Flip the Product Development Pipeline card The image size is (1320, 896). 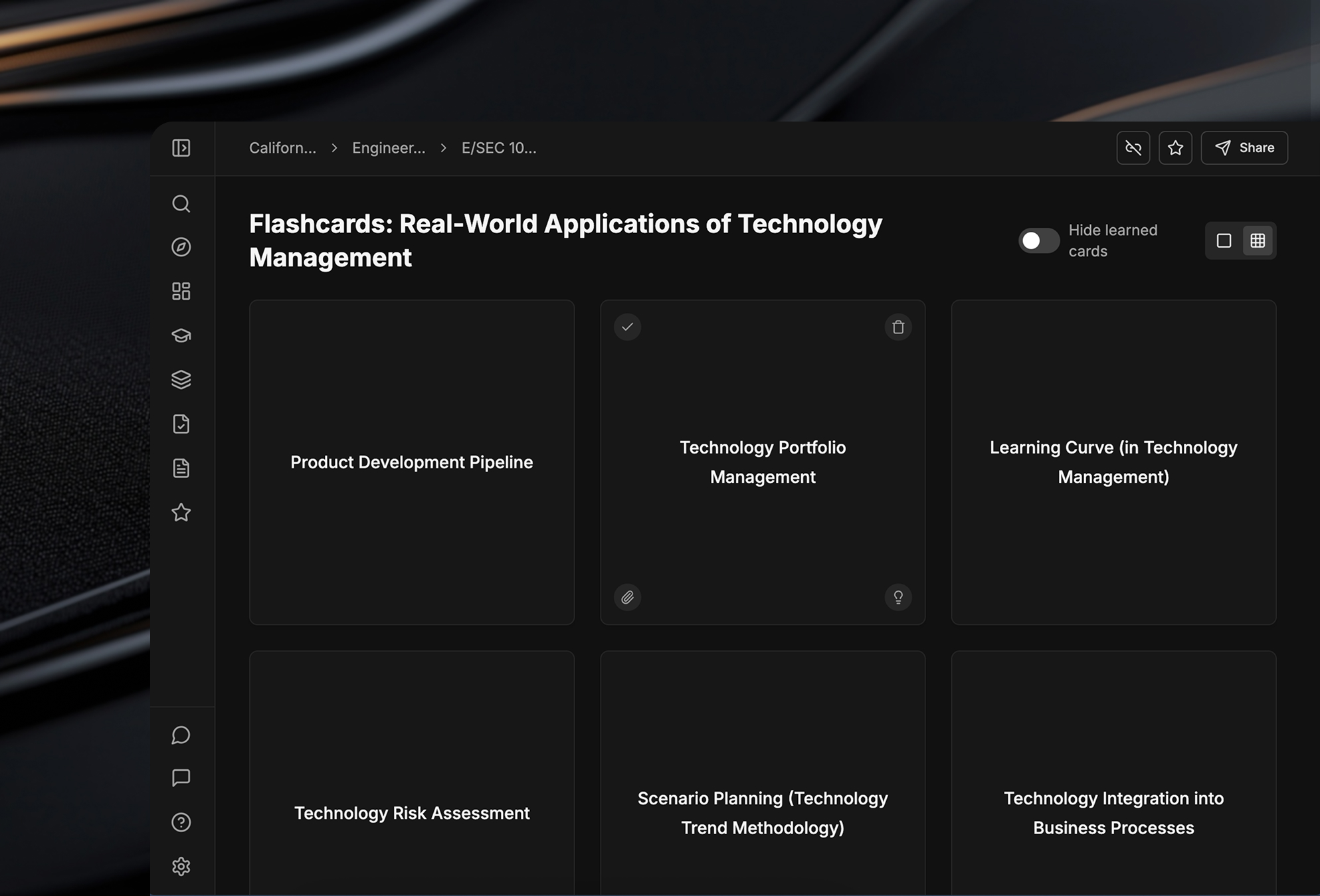click(x=412, y=462)
